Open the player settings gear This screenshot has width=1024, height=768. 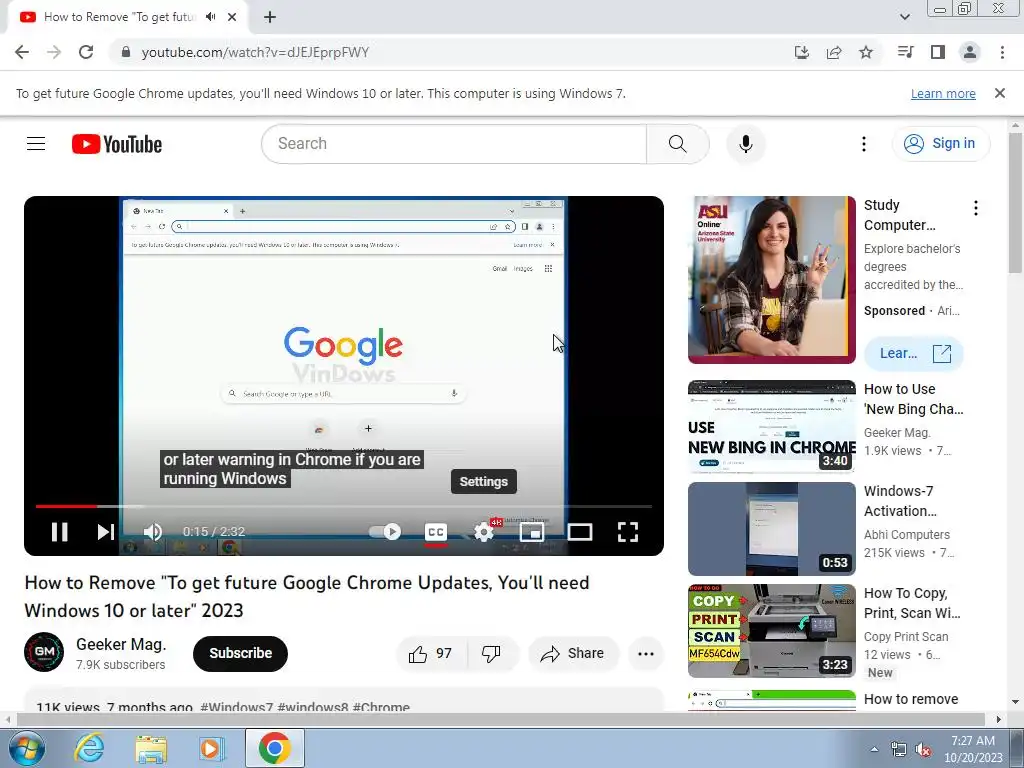pyautogui.click(x=484, y=532)
